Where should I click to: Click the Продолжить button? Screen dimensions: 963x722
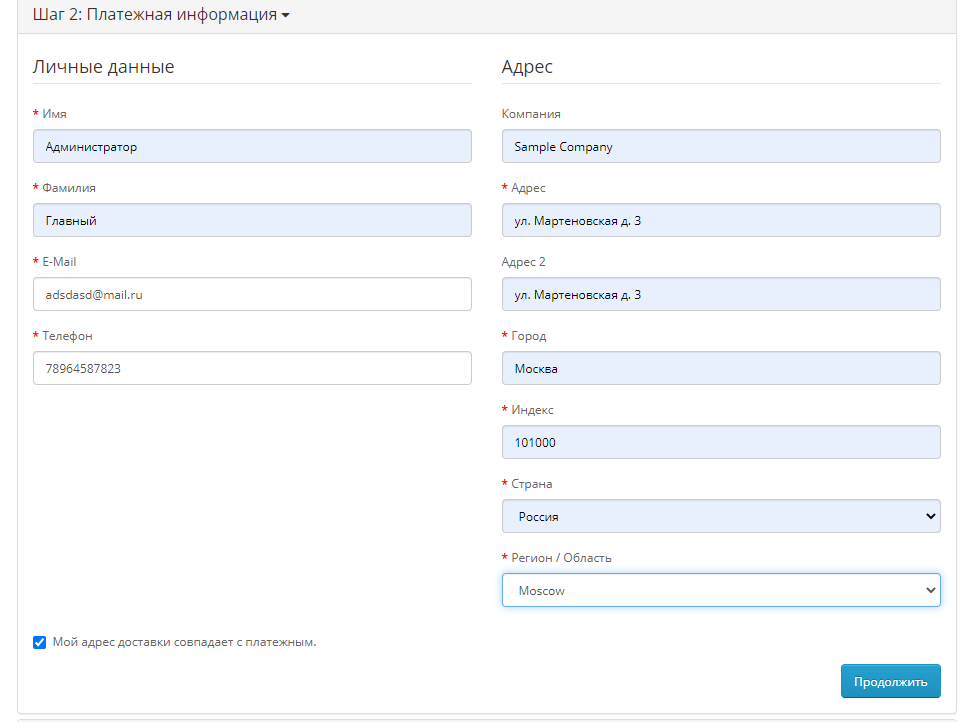pos(891,681)
